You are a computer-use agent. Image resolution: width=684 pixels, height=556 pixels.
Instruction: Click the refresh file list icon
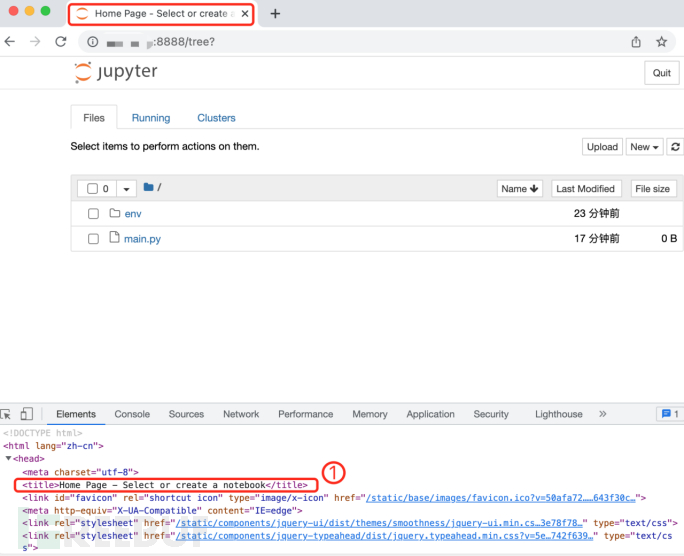point(676,146)
